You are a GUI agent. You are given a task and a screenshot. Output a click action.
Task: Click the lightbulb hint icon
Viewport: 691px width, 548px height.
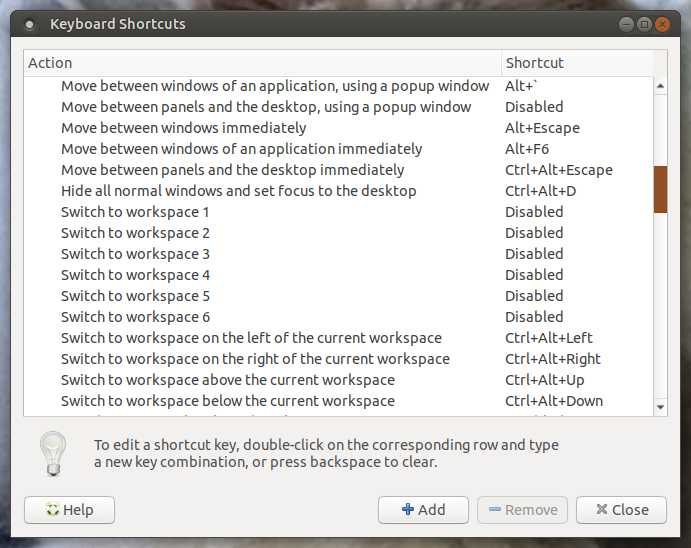click(53, 454)
